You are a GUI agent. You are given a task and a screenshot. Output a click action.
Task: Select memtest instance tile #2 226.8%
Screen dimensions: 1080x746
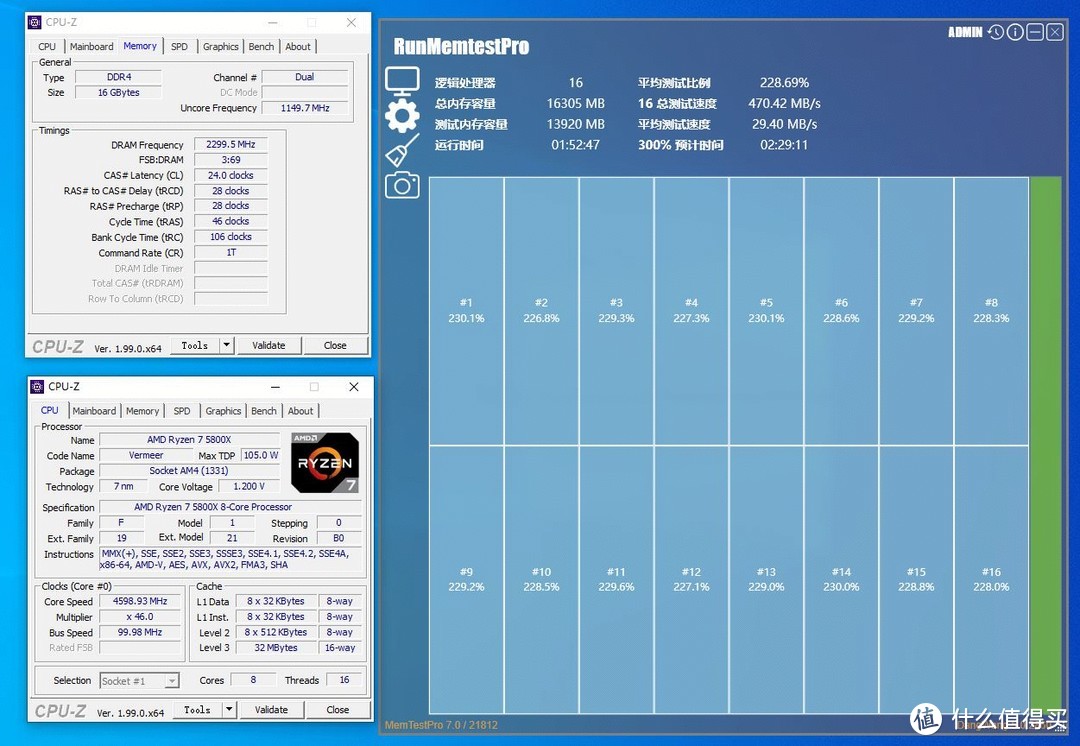[x=541, y=311]
